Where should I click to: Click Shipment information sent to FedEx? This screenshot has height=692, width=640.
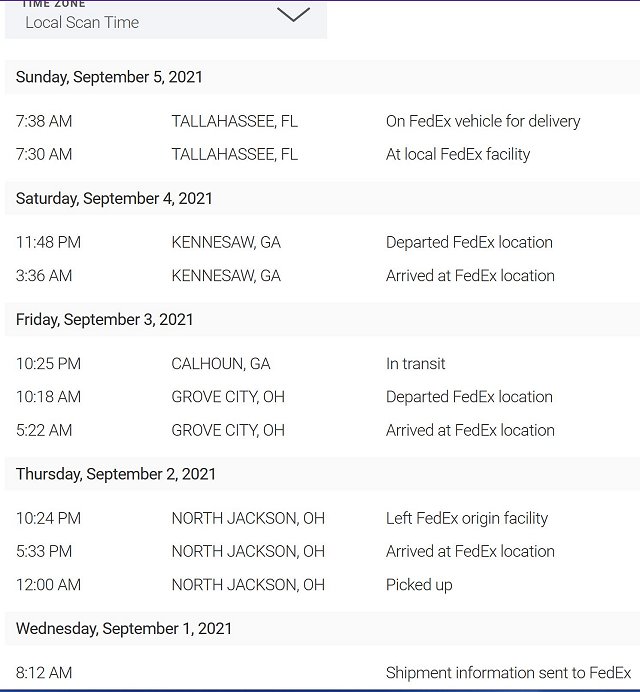[508, 673]
